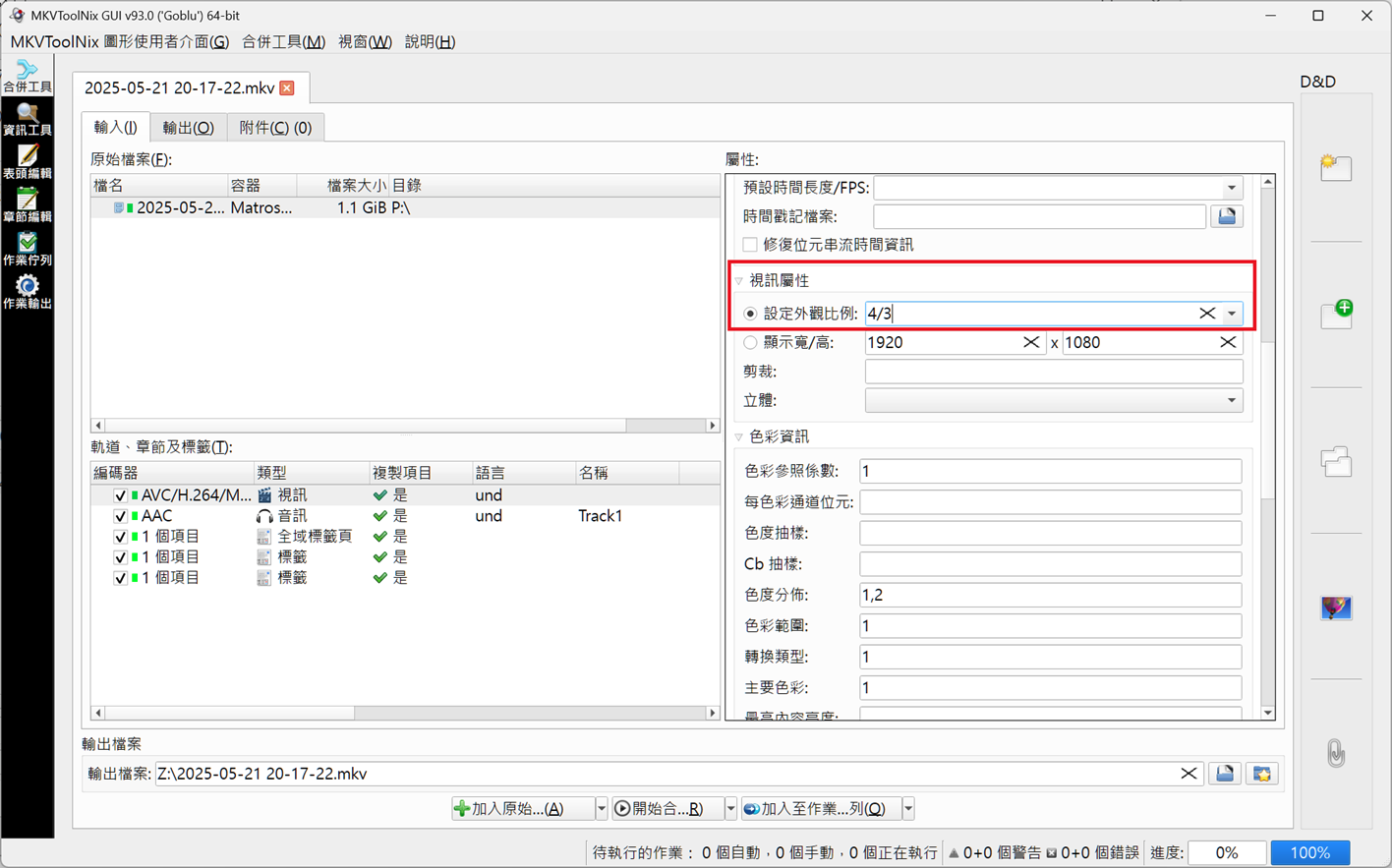Screen dimensions: 1392x868
Task: Open the 合併工具(M) menu
Action: [283, 41]
